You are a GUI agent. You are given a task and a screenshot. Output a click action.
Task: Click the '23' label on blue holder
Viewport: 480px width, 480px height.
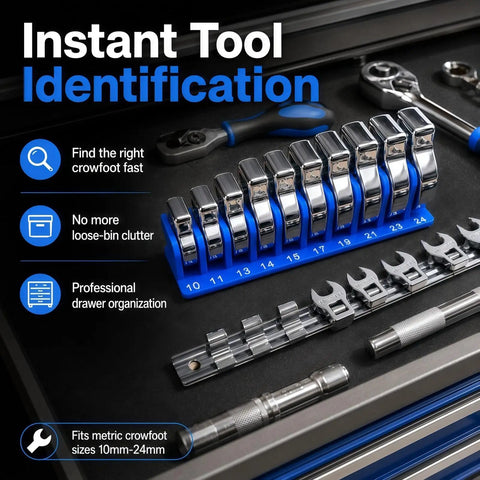pos(396,227)
